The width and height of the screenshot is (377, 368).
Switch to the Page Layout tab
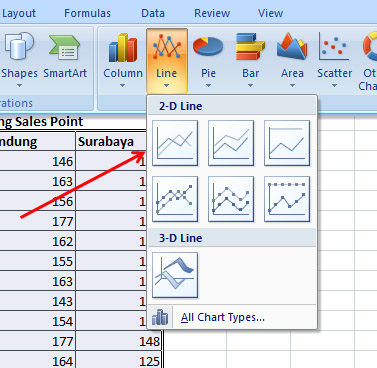(18, 13)
